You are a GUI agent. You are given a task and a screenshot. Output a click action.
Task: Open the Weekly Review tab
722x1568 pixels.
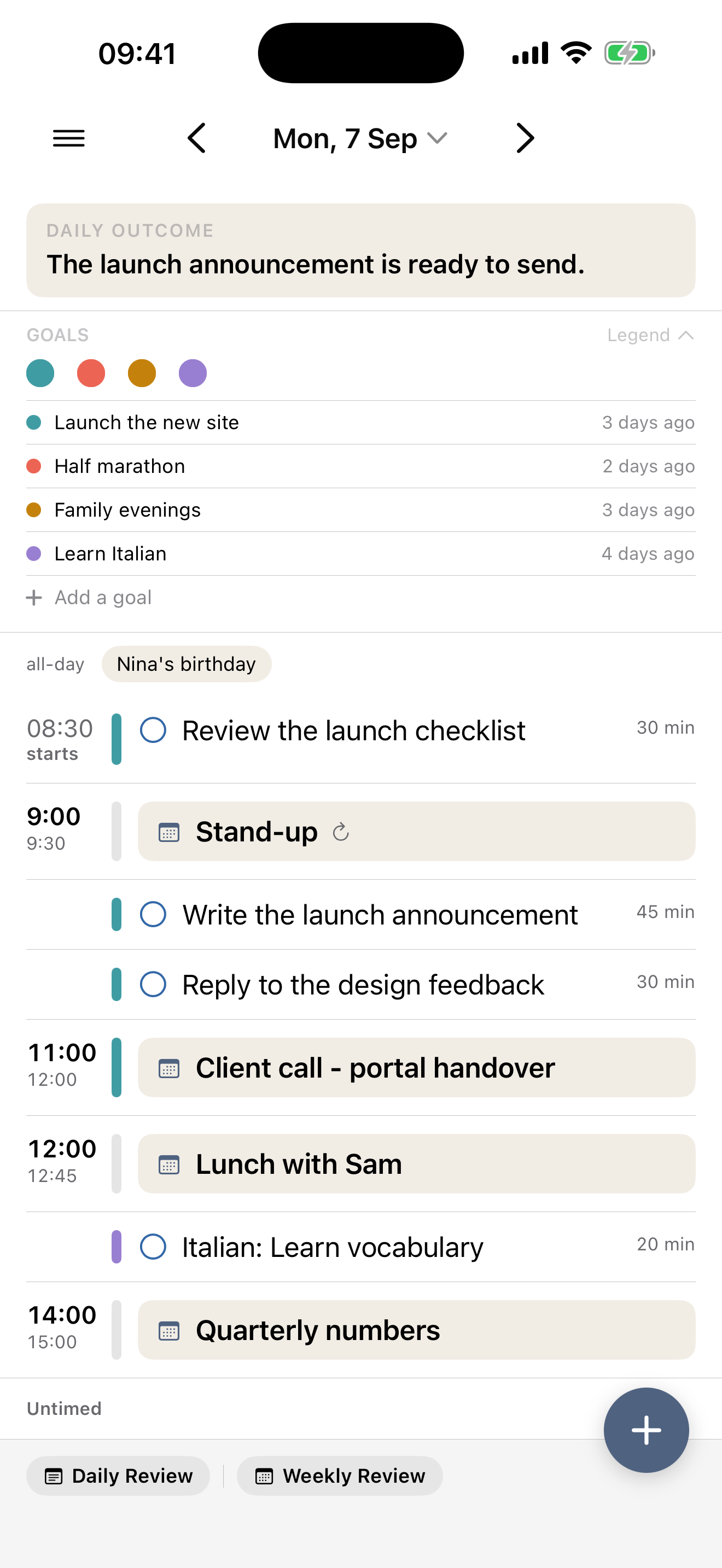click(340, 1476)
